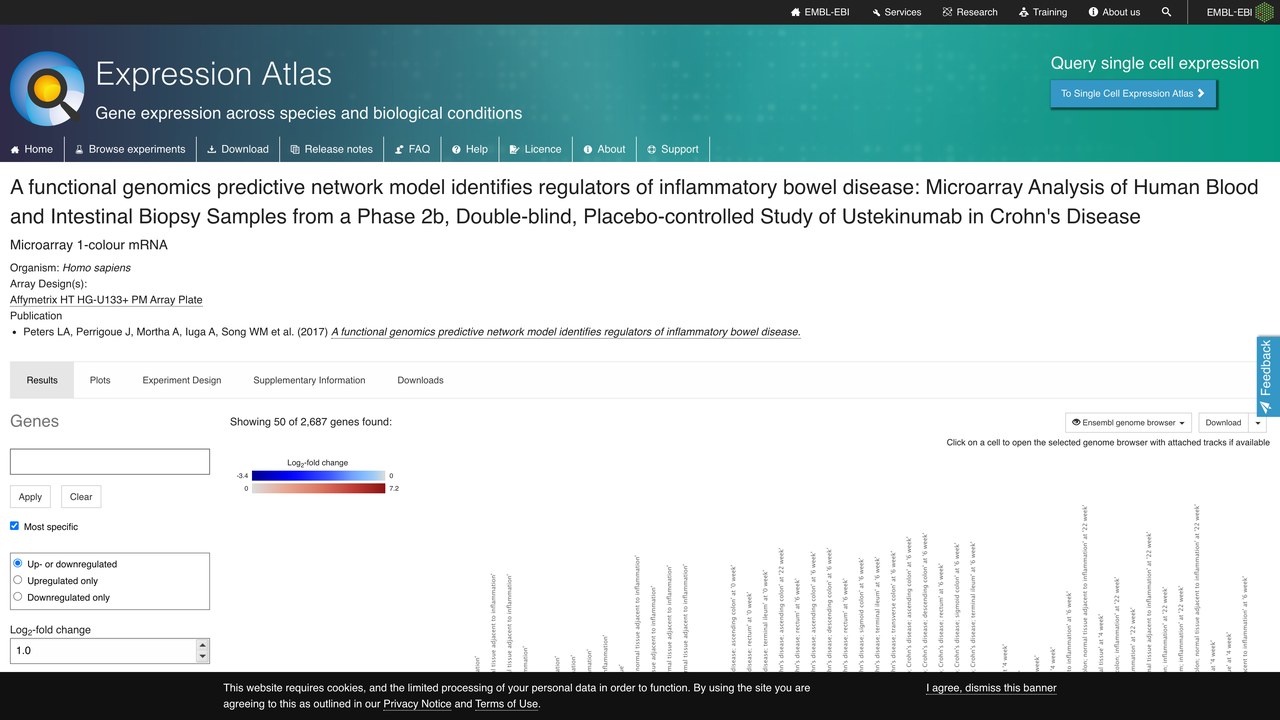Open the Support page
Screen dimensions: 1280x720
[x=673, y=149]
